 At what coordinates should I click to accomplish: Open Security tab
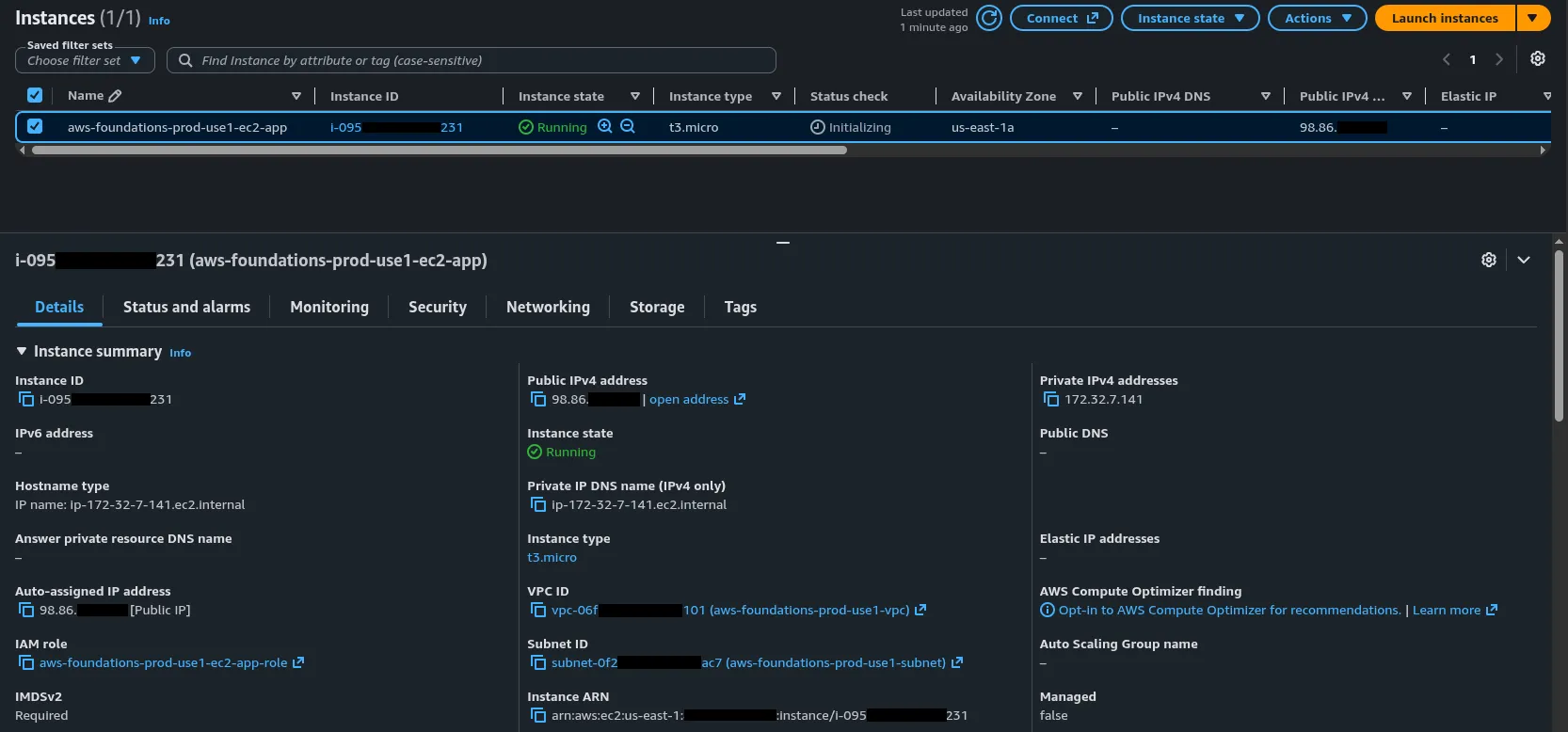pyautogui.click(x=438, y=307)
